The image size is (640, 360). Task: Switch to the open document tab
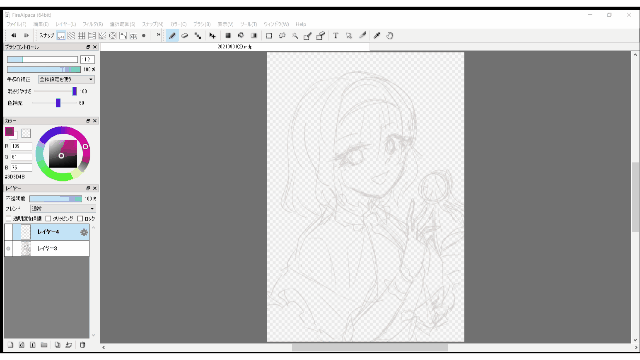coord(234,47)
